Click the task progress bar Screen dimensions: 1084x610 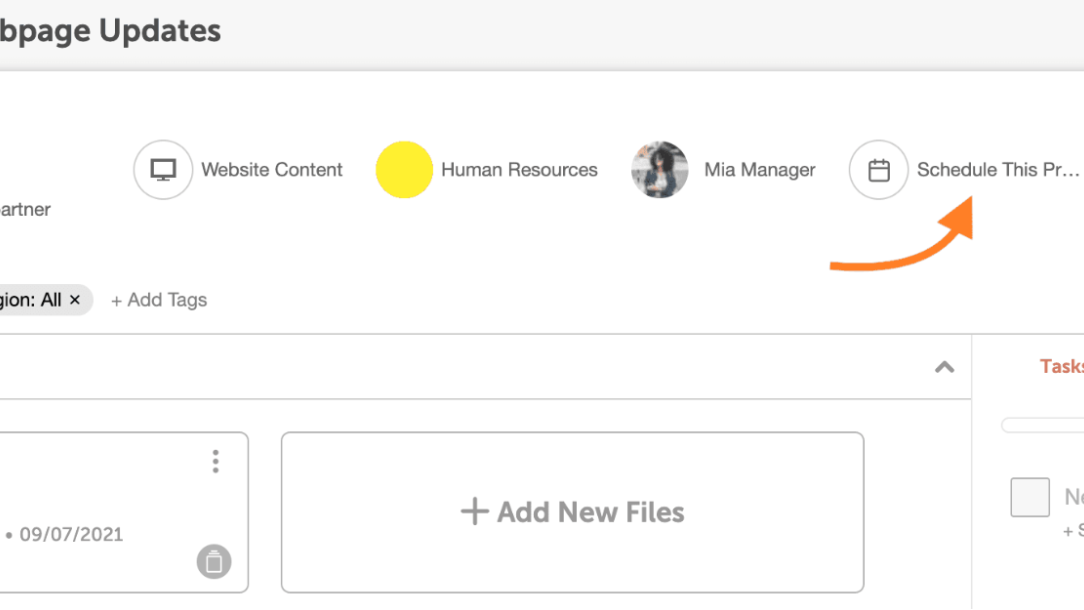point(1043,425)
